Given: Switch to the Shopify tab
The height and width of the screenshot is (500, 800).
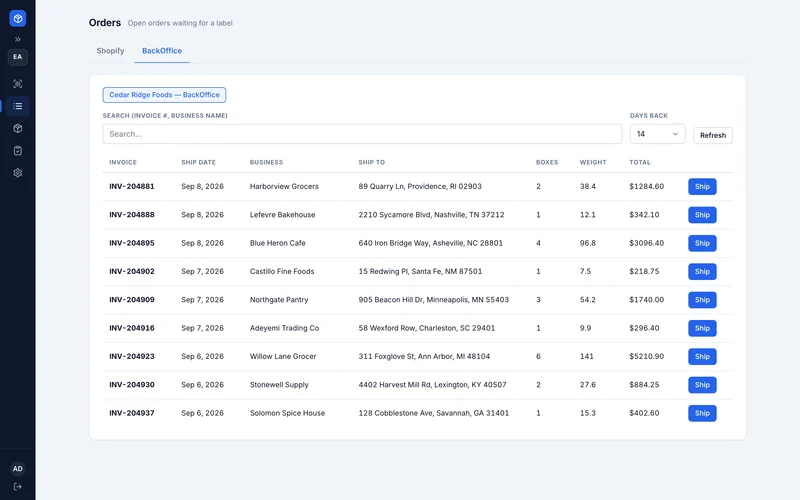Looking at the screenshot, I should [110, 51].
